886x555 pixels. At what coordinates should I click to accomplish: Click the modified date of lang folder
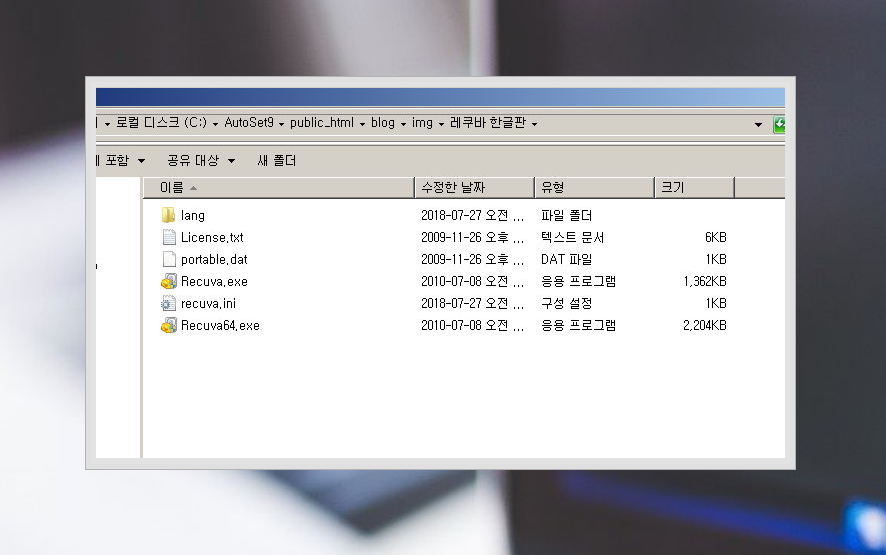point(472,215)
